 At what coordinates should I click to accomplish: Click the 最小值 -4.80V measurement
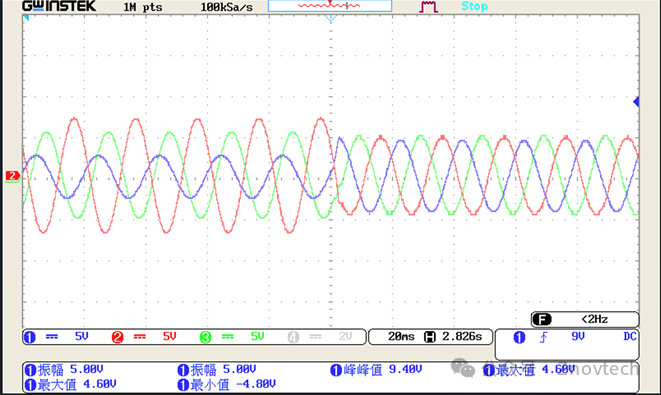[226, 384]
